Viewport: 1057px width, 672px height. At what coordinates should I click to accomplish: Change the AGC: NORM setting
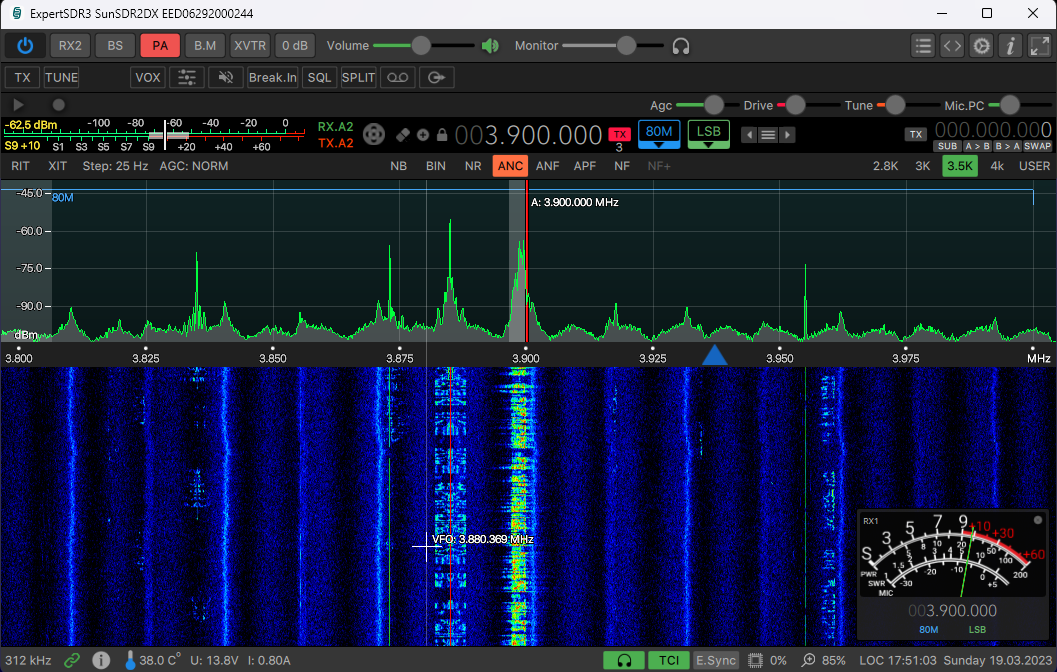193,166
